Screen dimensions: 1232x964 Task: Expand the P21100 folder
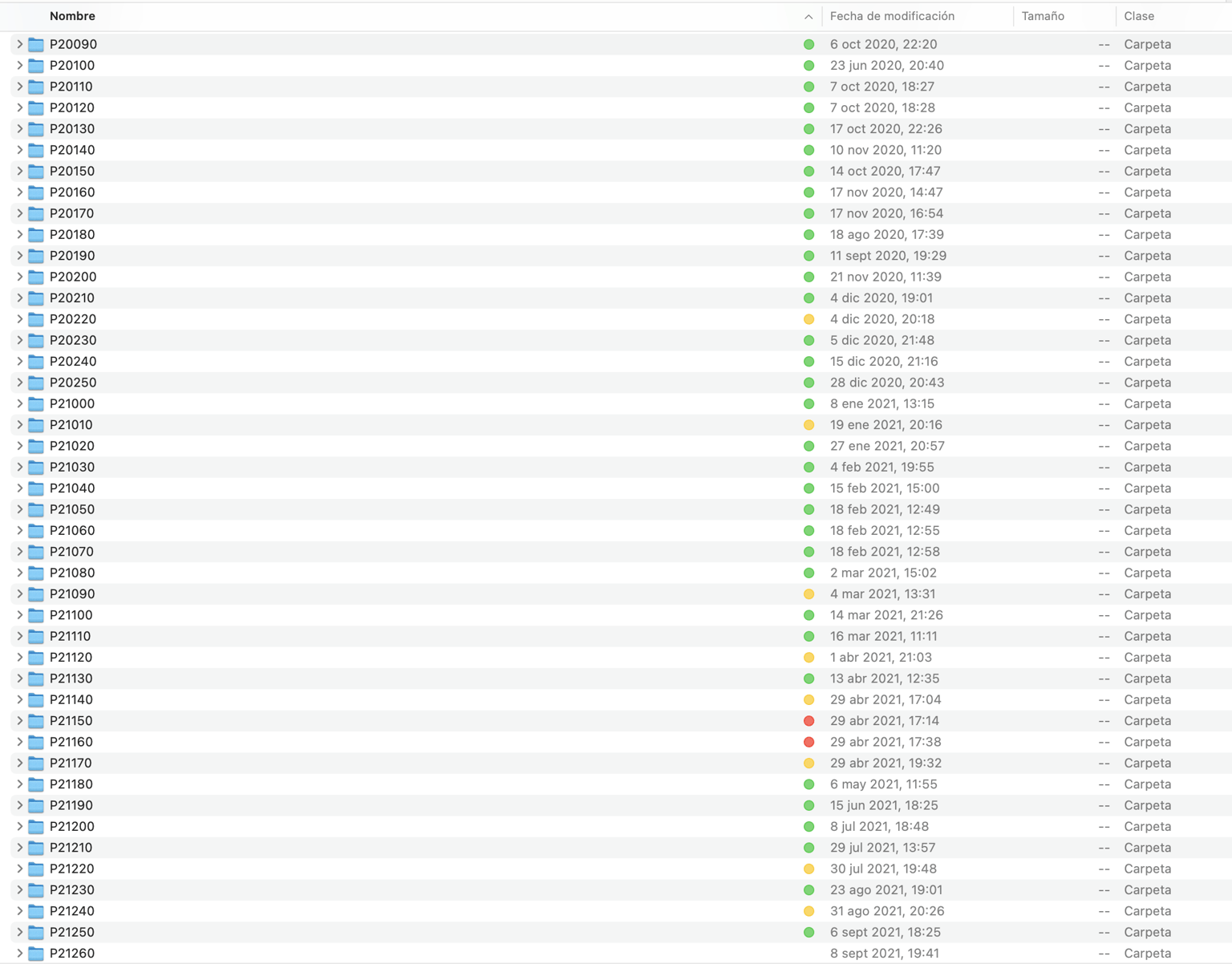pyautogui.click(x=19, y=615)
